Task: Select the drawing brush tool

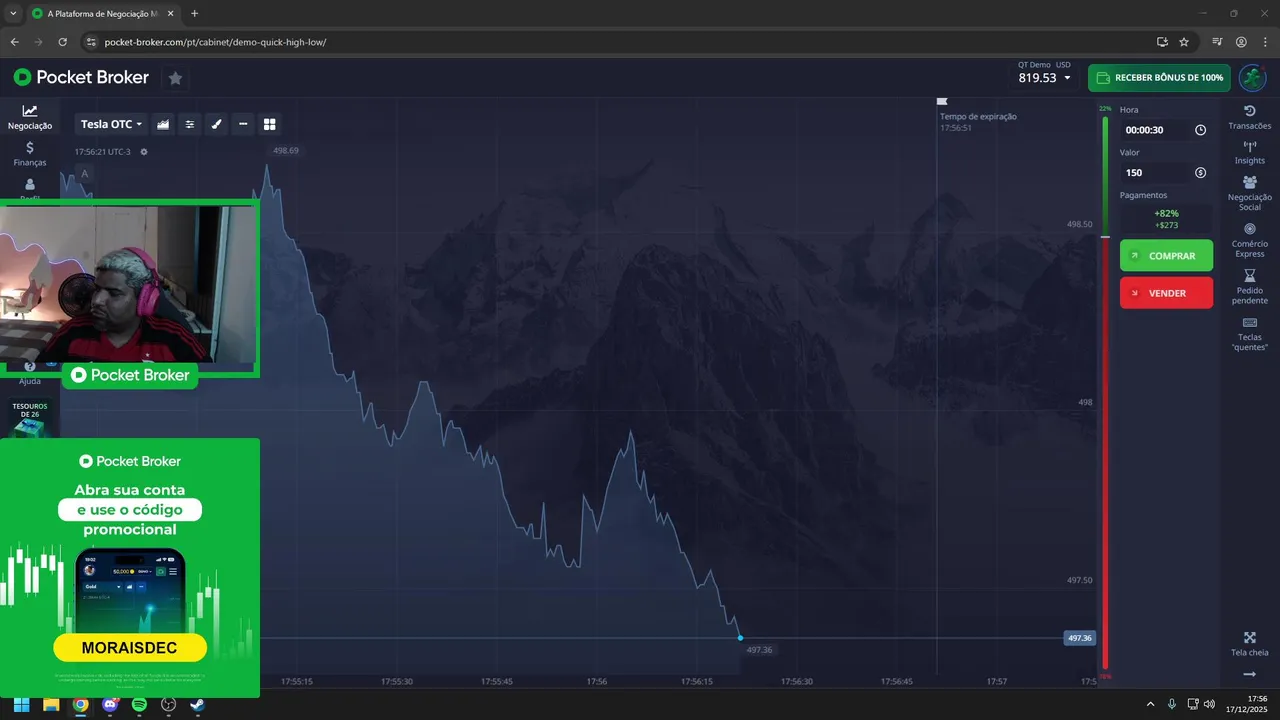Action: click(x=216, y=124)
